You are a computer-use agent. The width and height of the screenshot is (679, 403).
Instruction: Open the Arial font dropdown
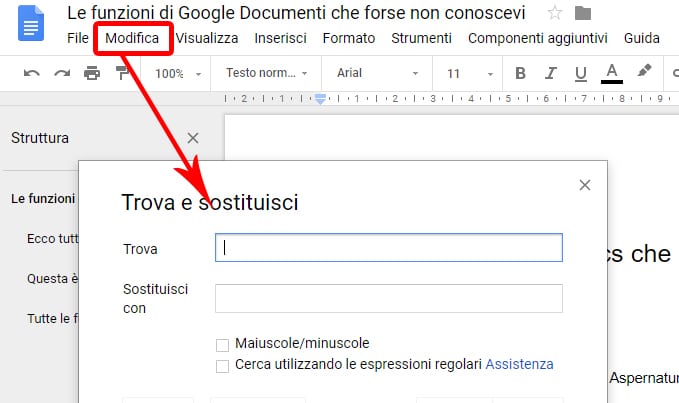[x=377, y=73]
